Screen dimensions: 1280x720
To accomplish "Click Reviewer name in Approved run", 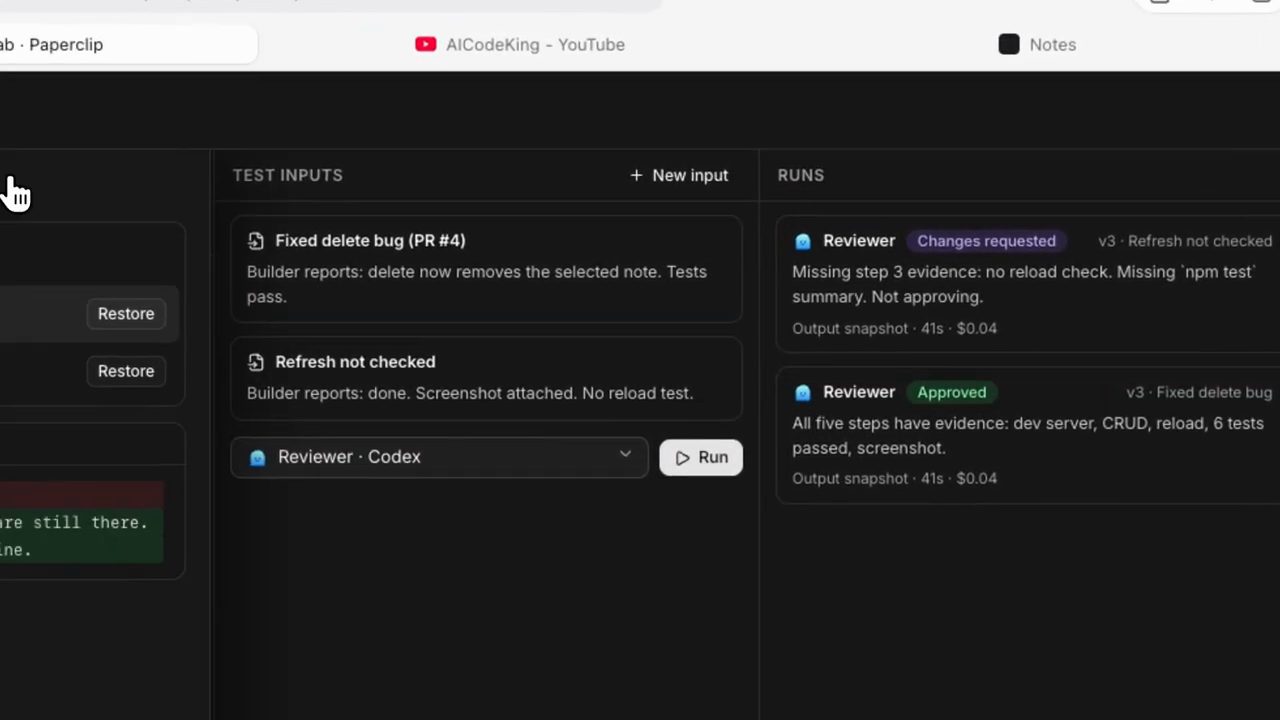I will click(859, 392).
